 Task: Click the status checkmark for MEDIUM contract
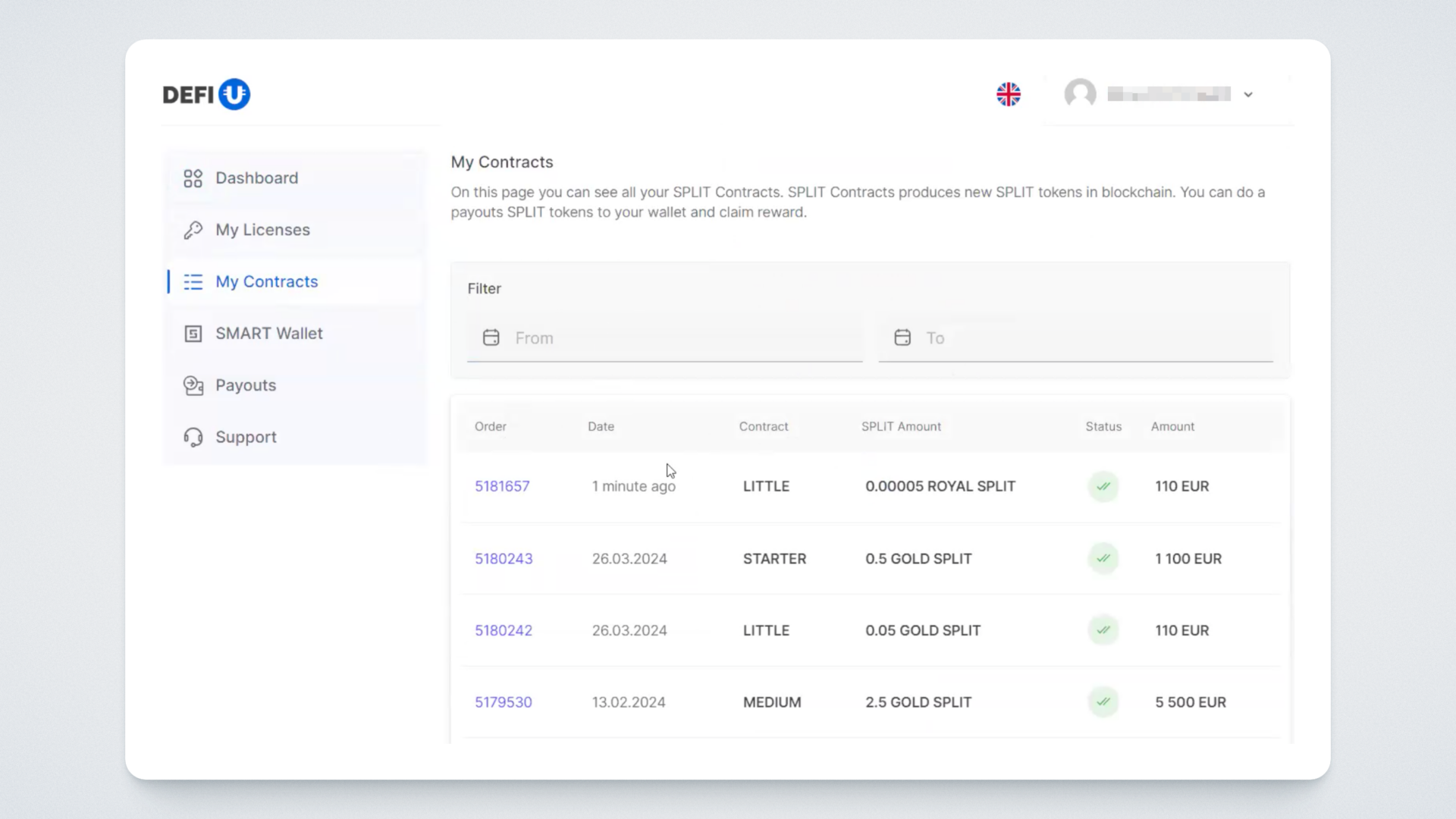[1103, 702]
